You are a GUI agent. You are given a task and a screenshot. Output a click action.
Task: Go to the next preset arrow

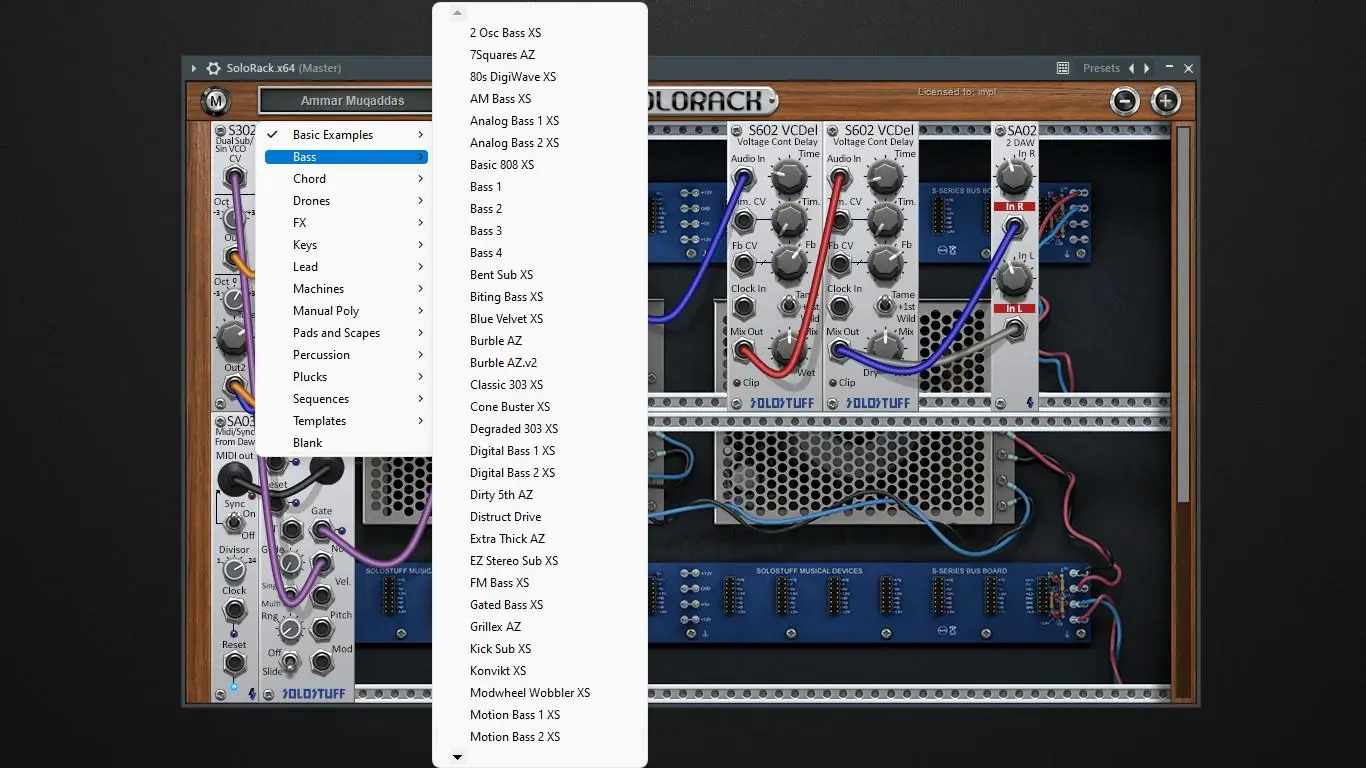pos(1147,68)
